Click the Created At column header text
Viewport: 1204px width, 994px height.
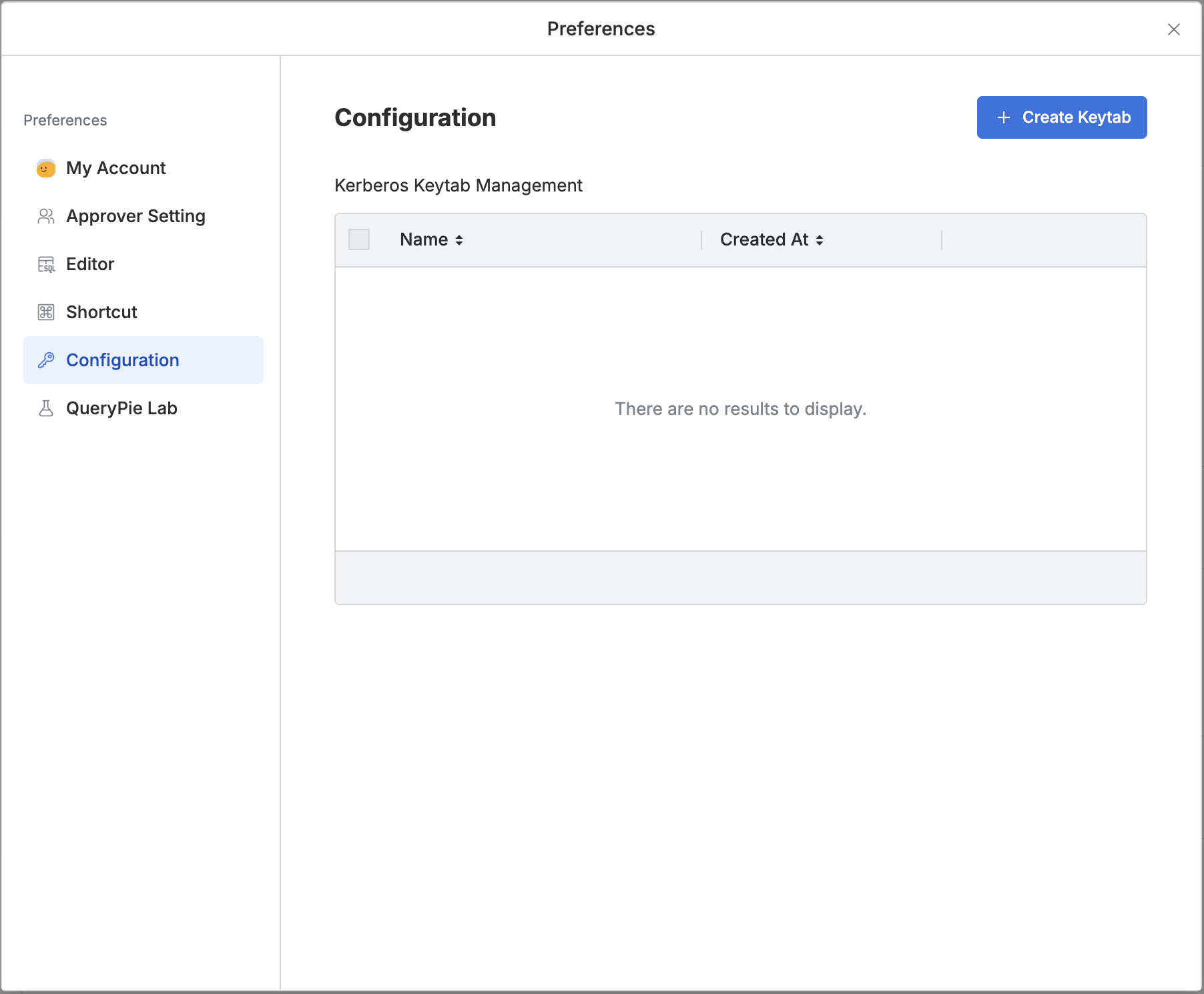pyautogui.click(x=764, y=239)
